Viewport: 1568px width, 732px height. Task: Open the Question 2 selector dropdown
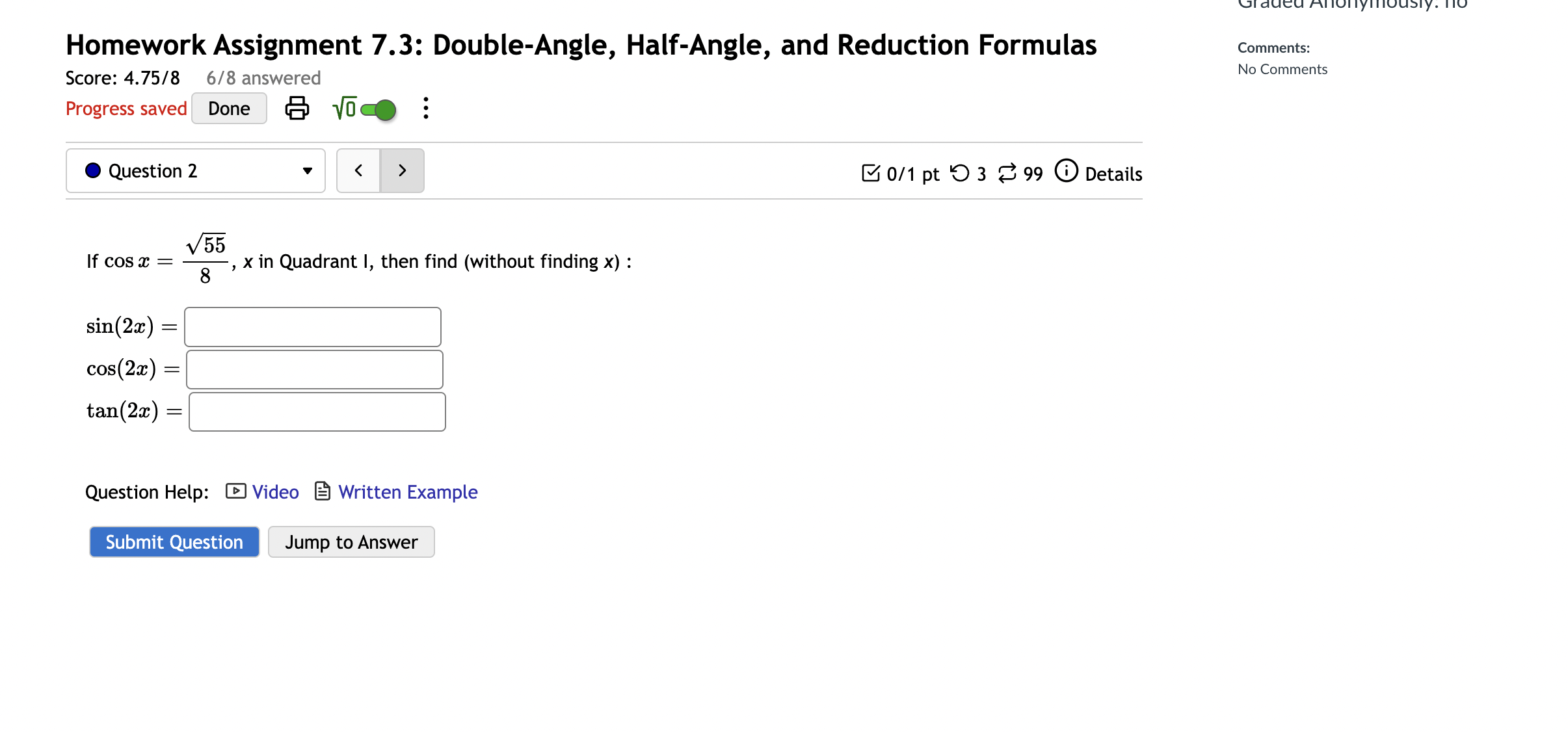click(308, 170)
